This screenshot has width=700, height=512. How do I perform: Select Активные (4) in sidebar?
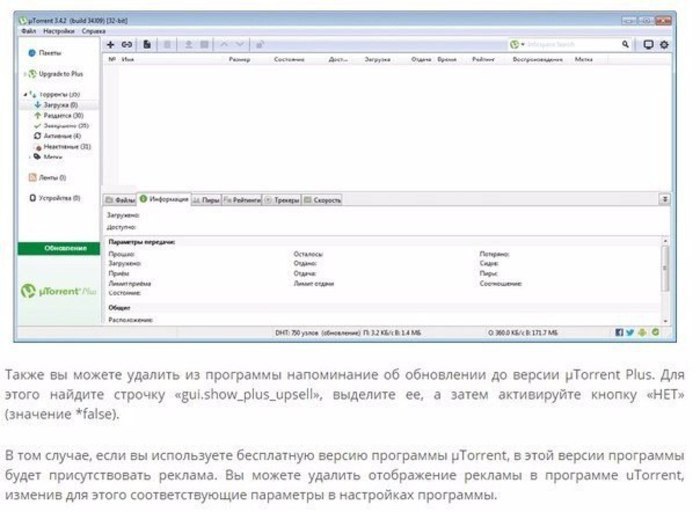(58, 136)
